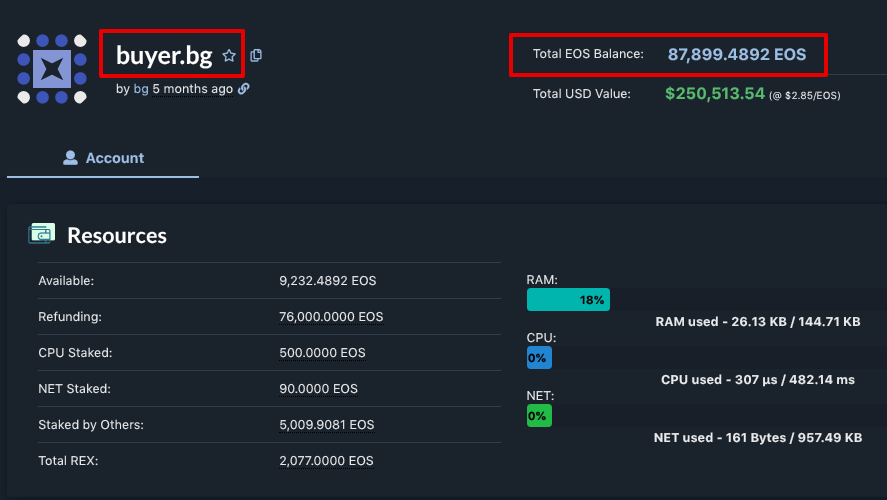This screenshot has width=887, height=500.
Task: Click the buyer.bg account avatar
Action: 51,68
